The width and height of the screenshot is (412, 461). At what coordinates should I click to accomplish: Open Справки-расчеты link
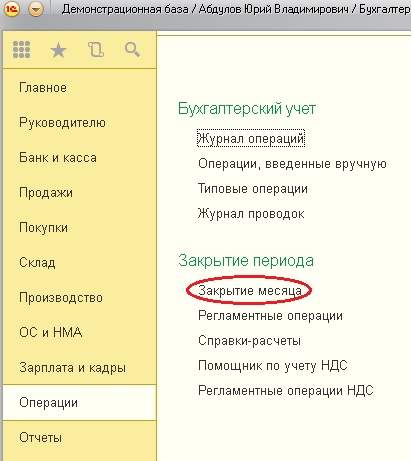pos(249,340)
